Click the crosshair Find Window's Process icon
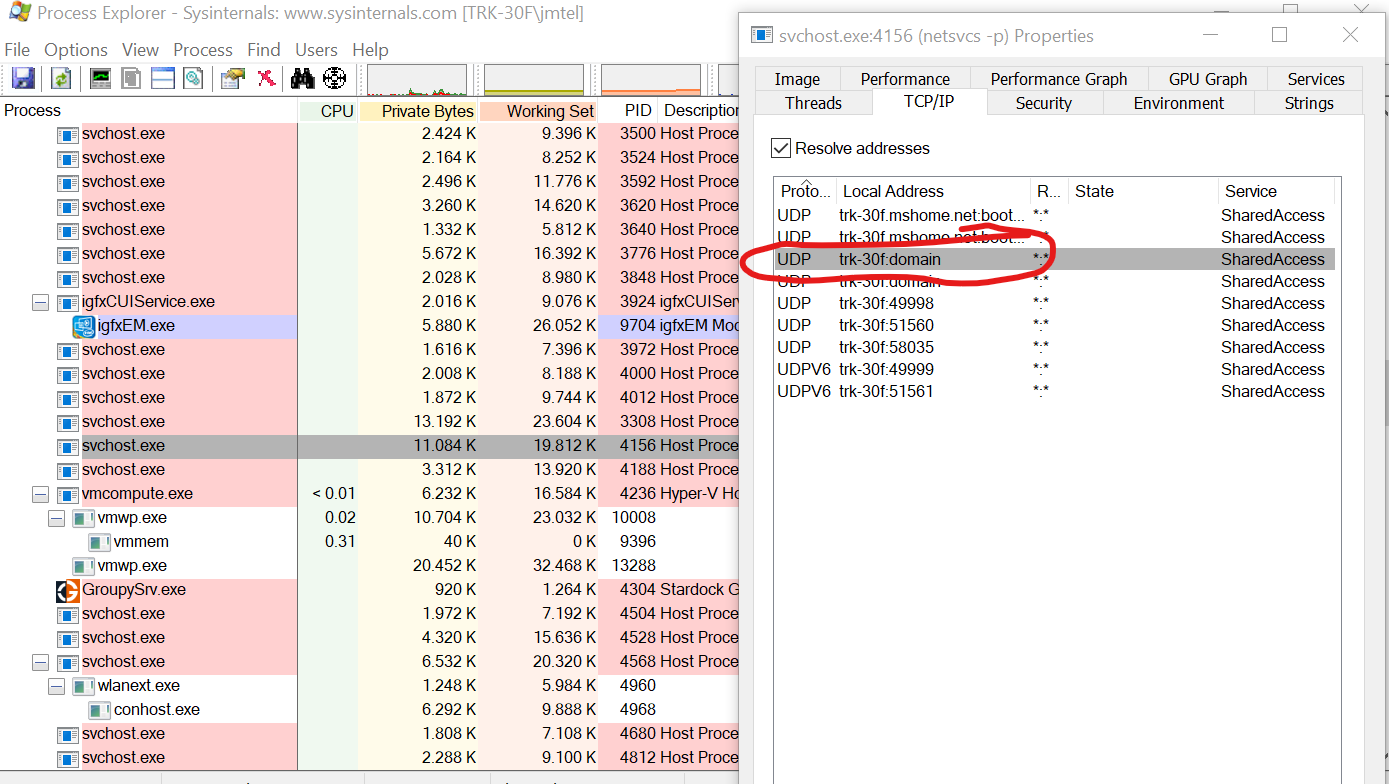This screenshot has height=784, width=1389. [x=334, y=78]
